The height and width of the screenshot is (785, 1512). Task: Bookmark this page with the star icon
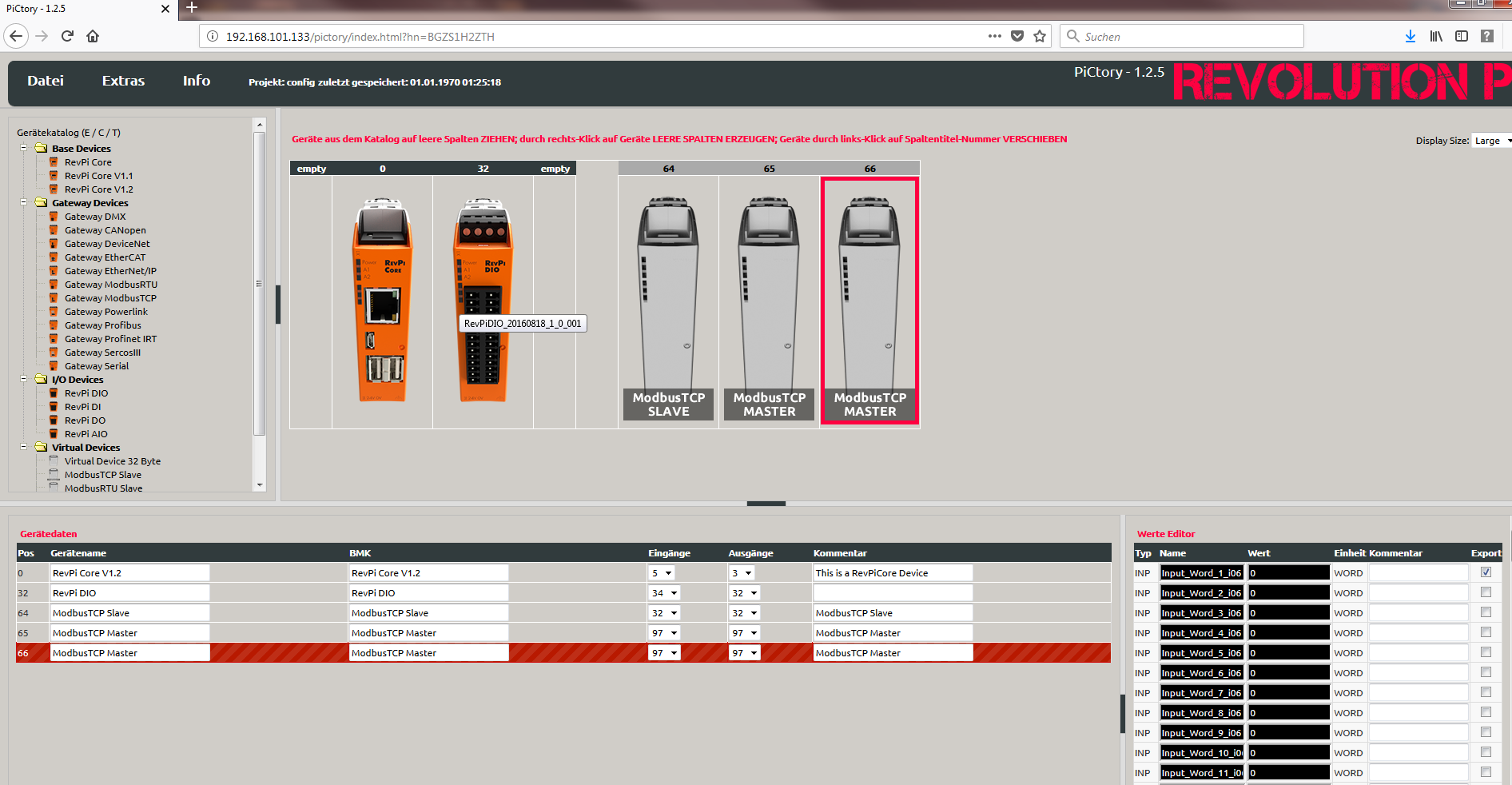click(1040, 36)
